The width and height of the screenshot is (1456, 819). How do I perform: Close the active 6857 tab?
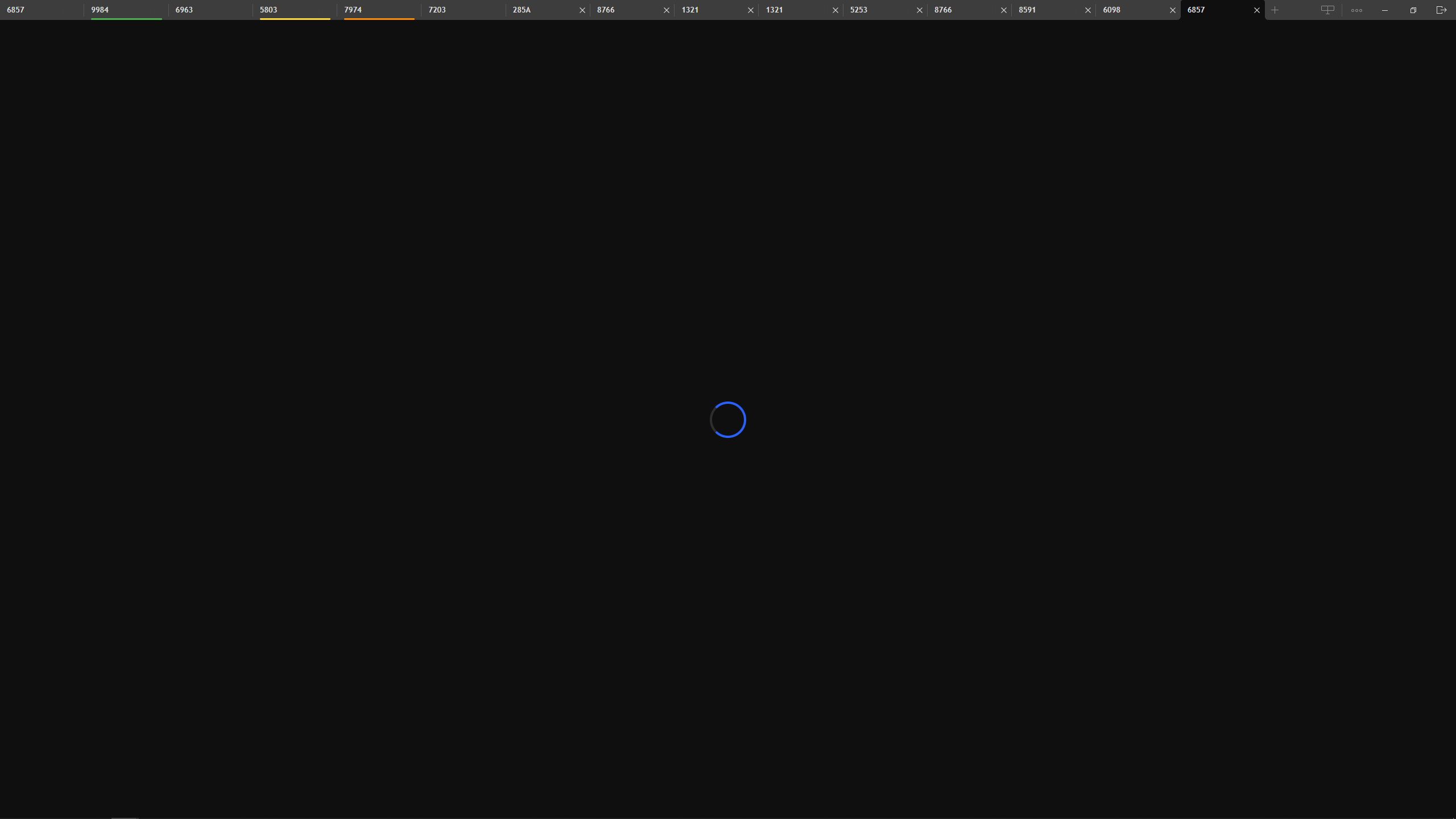[x=1257, y=10]
